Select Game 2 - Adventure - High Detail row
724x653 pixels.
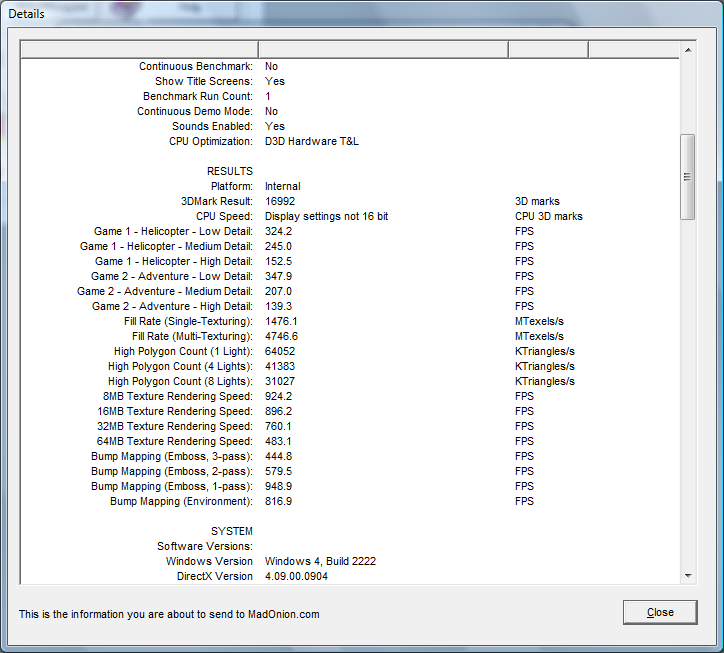[x=172, y=306]
